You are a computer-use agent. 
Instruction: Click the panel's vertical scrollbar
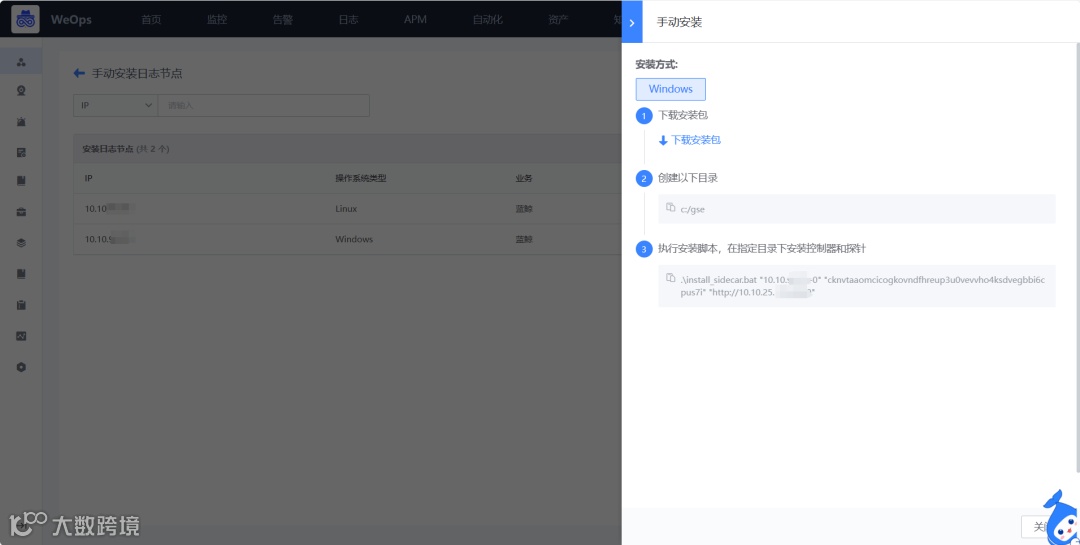1077,258
